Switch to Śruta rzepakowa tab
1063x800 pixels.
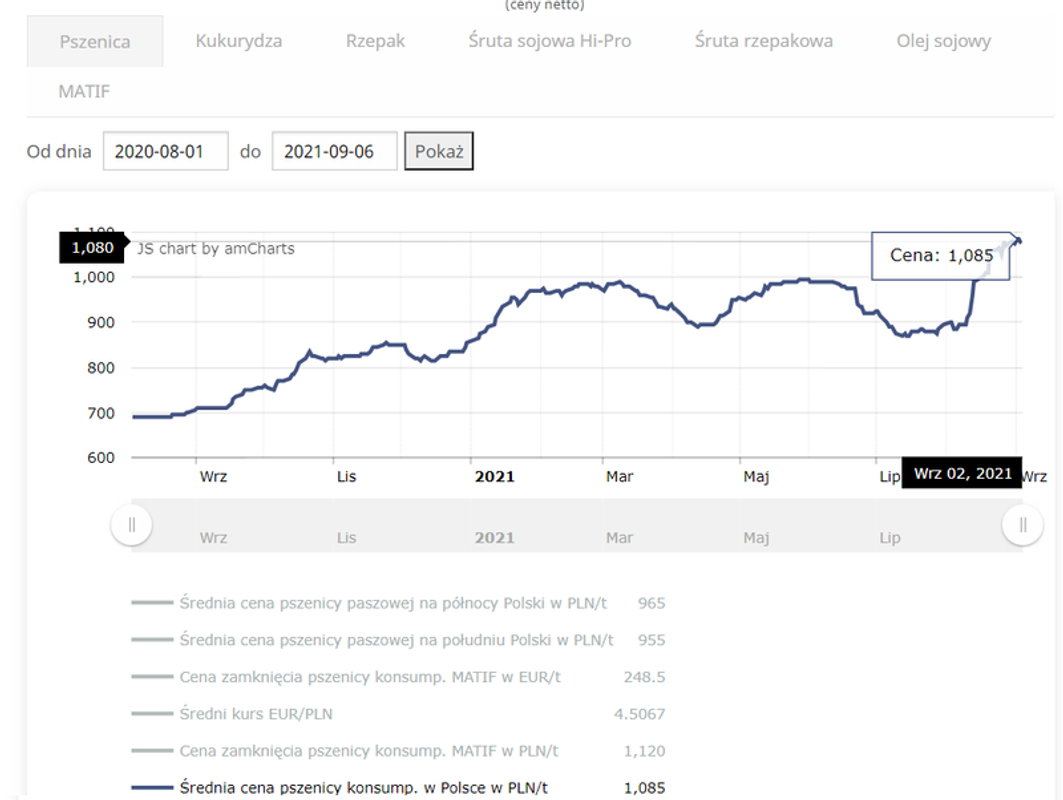click(763, 41)
